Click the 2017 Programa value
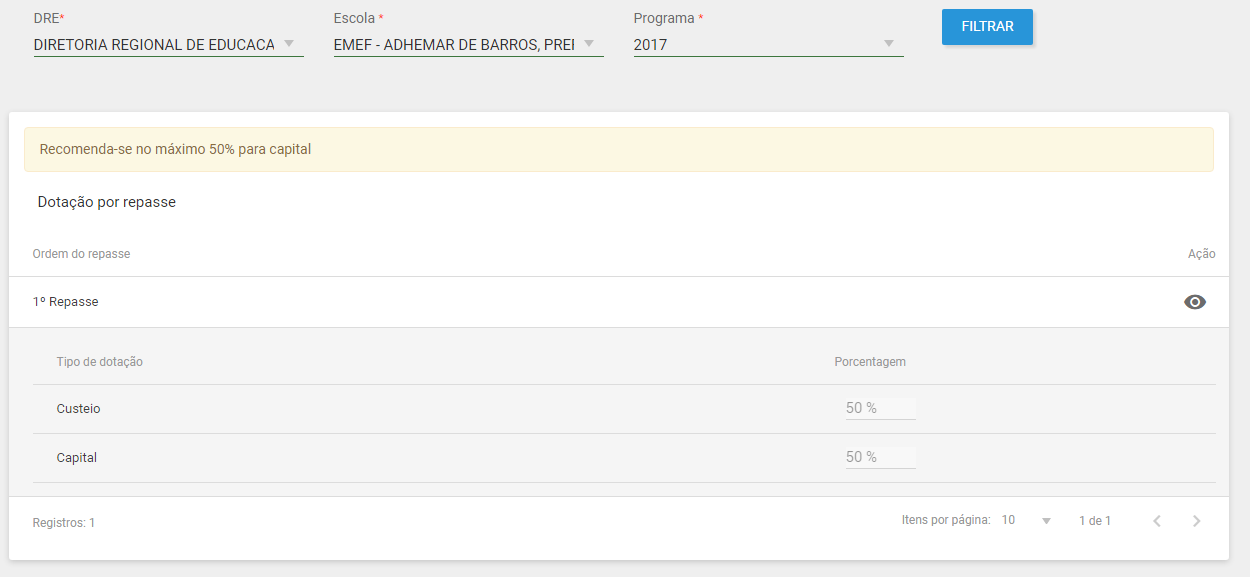This screenshot has height=577, width=1250. (x=650, y=45)
